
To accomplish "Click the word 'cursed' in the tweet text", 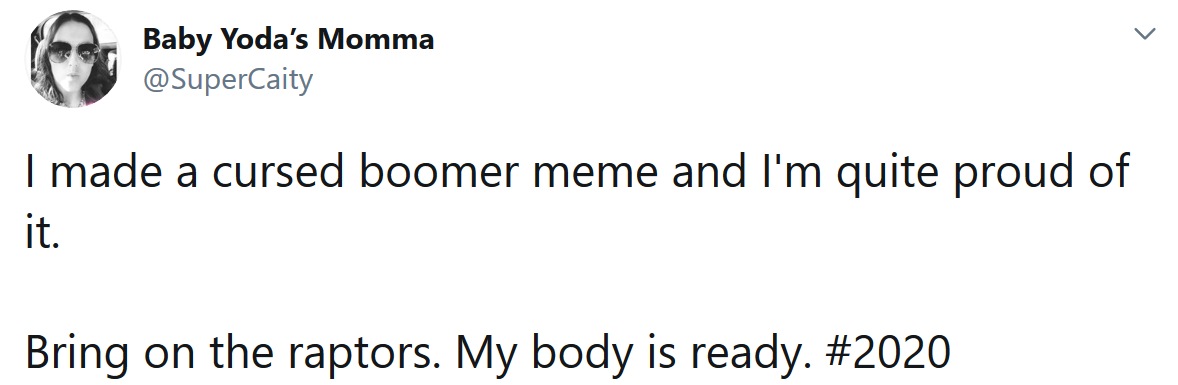I will (x=277, y=171).
